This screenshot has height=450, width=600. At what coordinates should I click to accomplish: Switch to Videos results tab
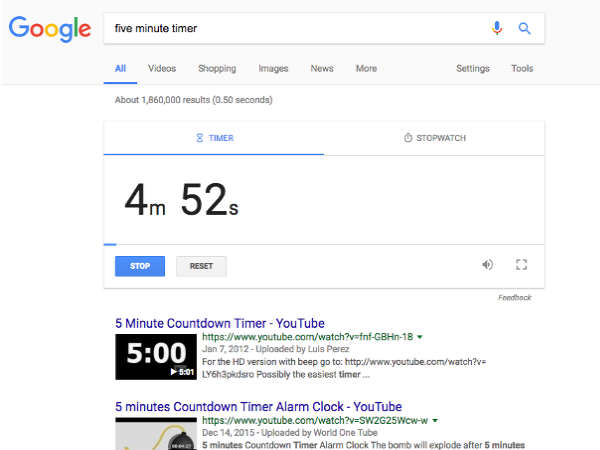pyautogui.click(x=162, y=68)
